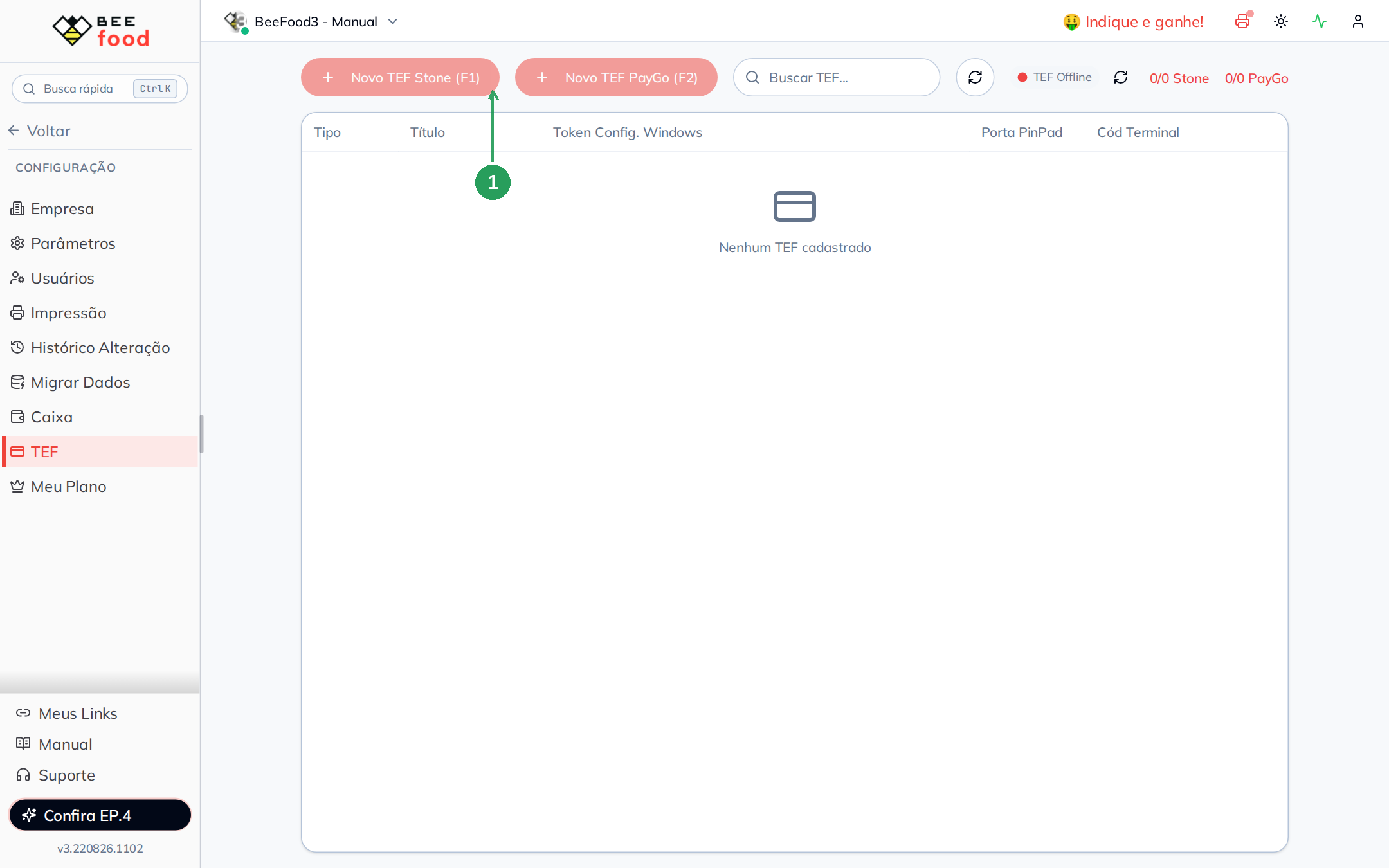Click the Parâmetros gear icon

pyautogui.click(x=17, y=243)
